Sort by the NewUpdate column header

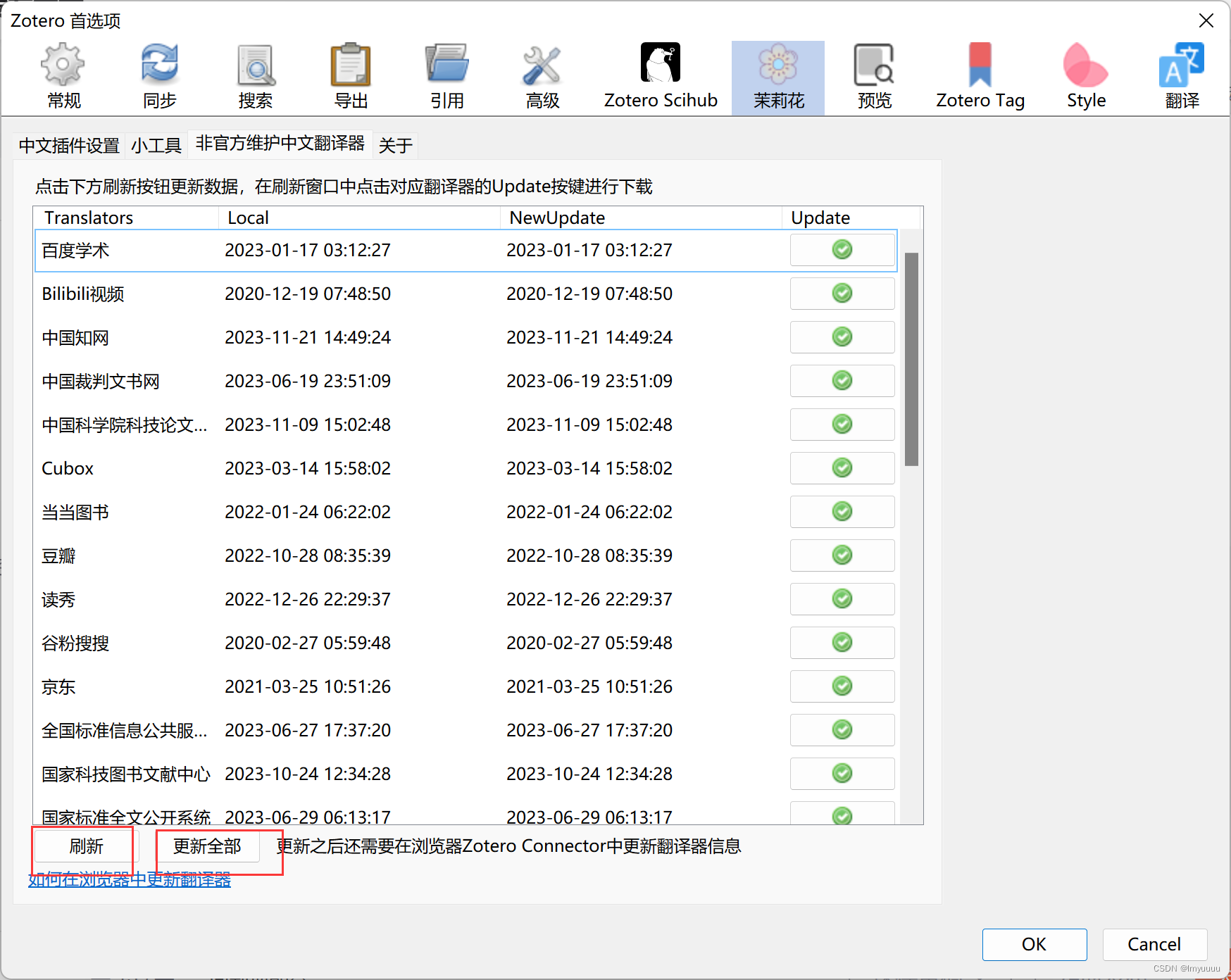point(642,218)
